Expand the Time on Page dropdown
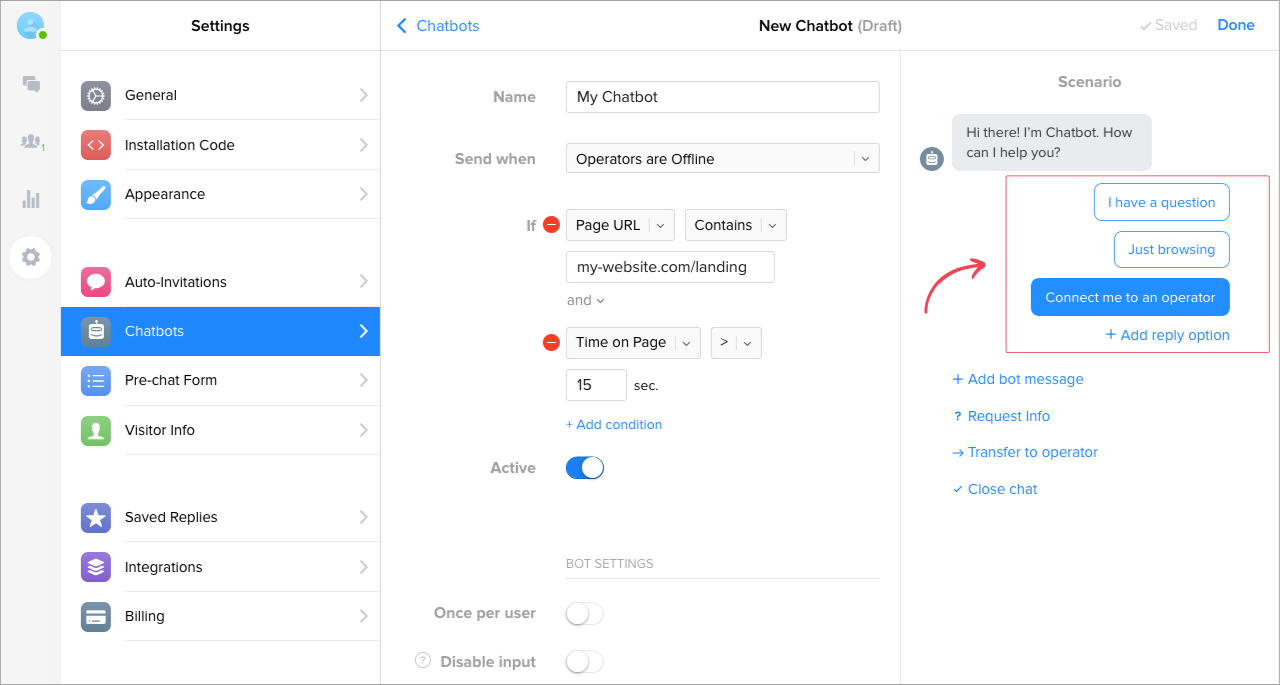The height and width of the screenshot is (685, 1280). pos(633,343)
